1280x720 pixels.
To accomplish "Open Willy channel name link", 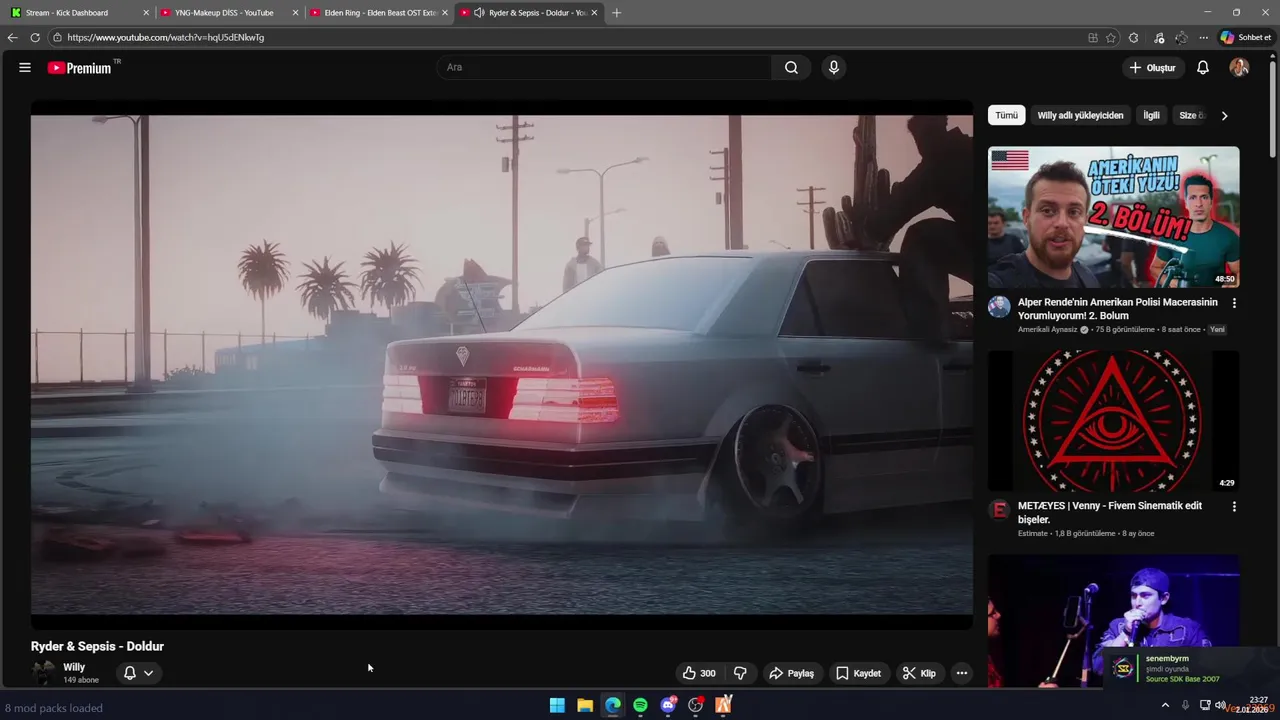I will pyautogui.click(x=74, y=667).
